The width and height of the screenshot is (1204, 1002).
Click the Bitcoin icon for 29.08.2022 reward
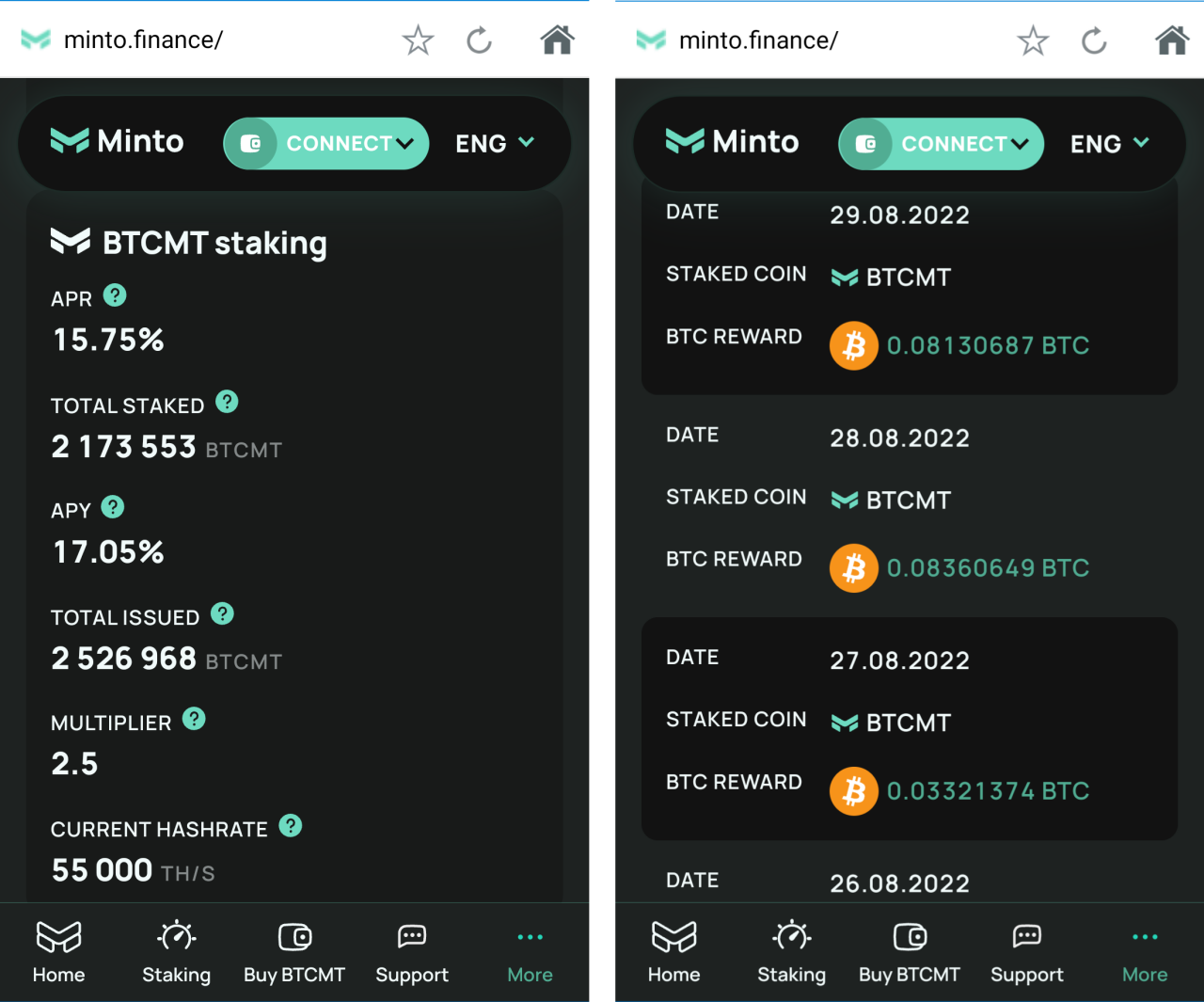(854, 346)
